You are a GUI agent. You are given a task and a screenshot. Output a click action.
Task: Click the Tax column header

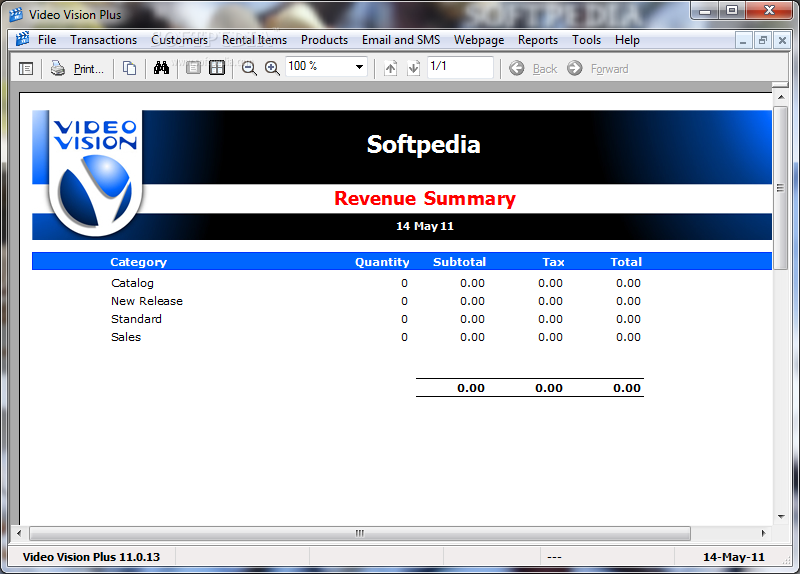point(553,262)
